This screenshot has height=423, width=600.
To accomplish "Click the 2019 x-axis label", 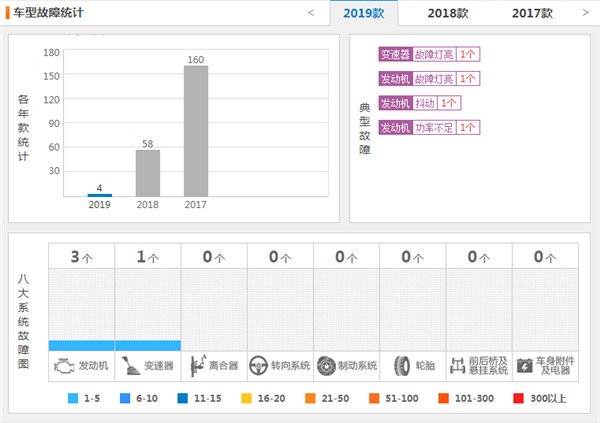I will coord(99,204).
